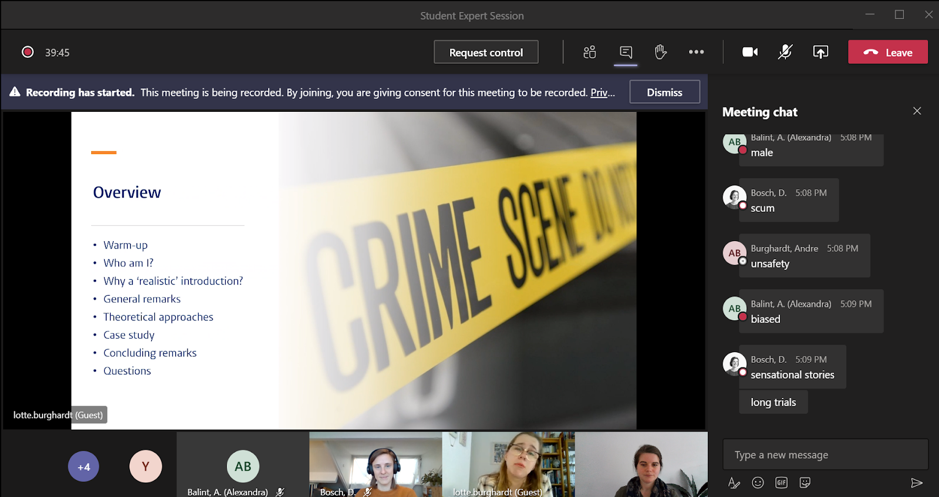Click Bosch avatar beside 'sensational stories'
The image size is (939, 497).
734,364
